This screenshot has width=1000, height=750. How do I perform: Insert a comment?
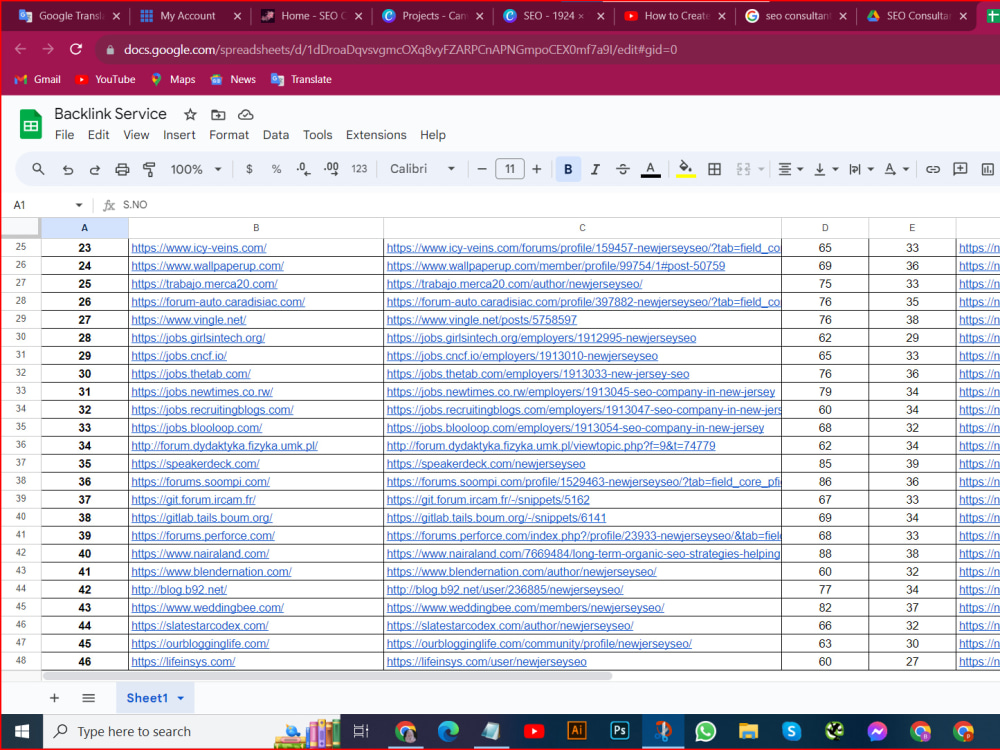click(960, 169)
